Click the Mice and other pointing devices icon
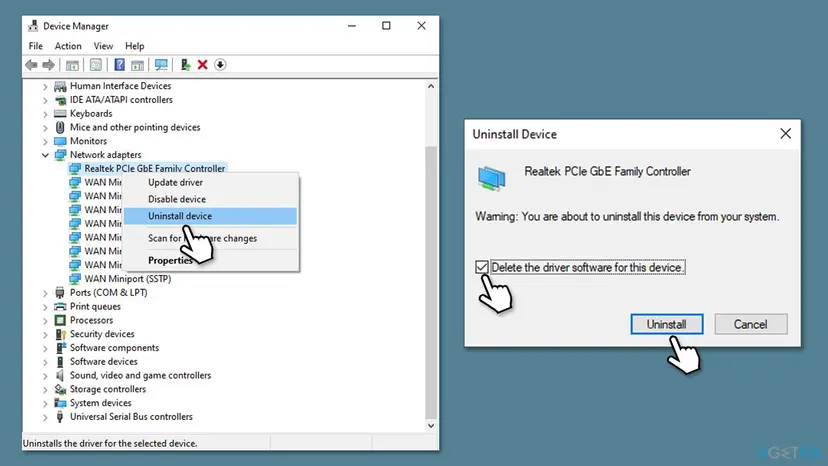The image size is (828, 466). point(60,127)
